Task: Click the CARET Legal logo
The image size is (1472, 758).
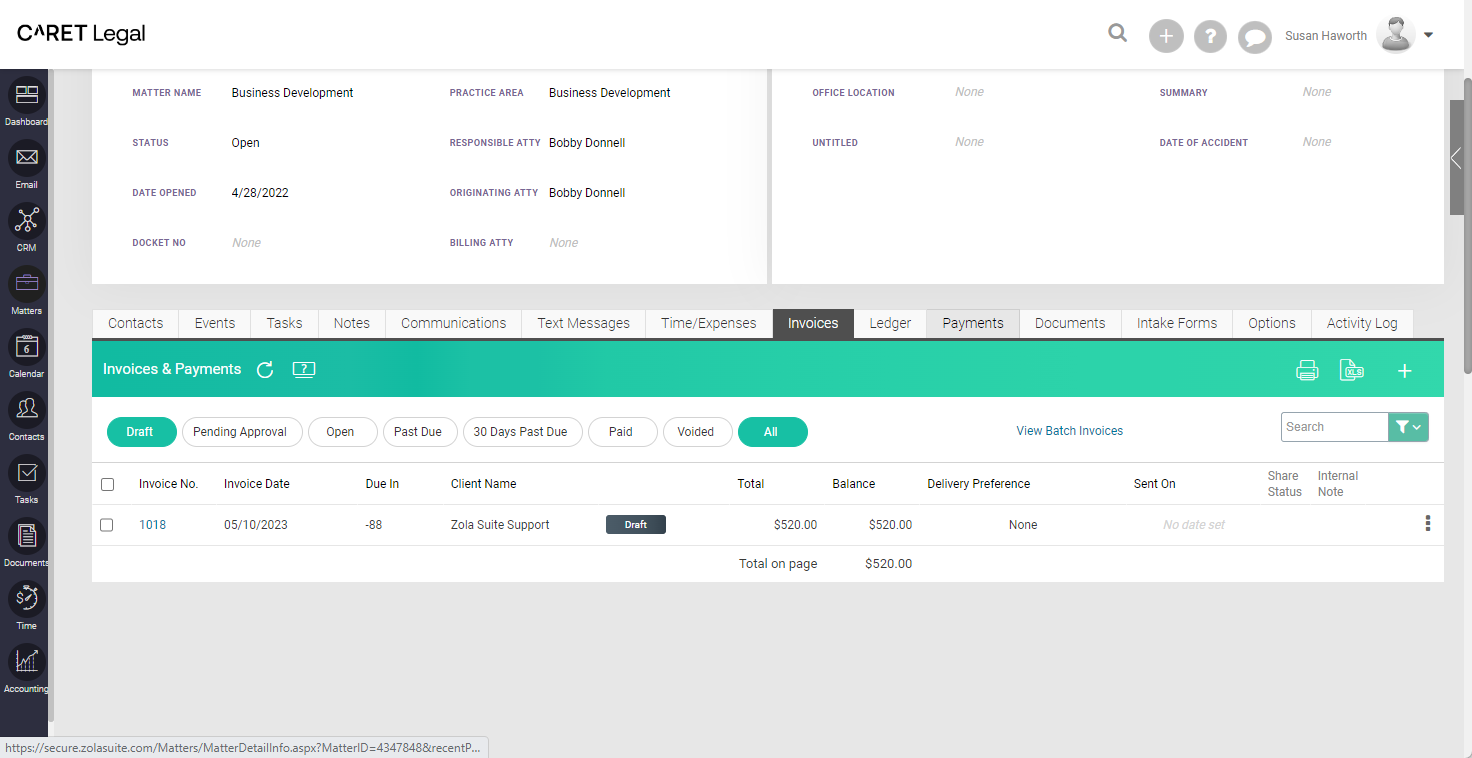Action: point(81,34)
